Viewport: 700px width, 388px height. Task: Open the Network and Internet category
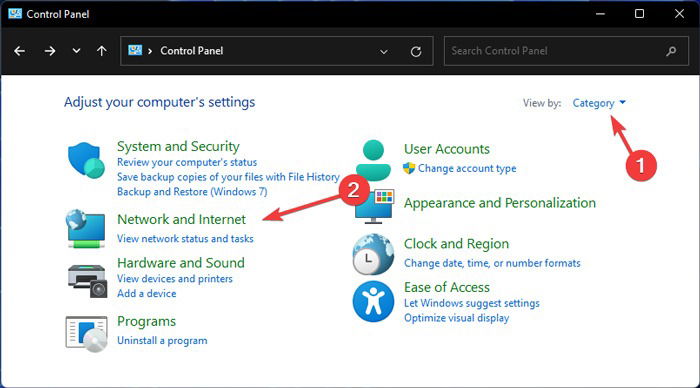click(x=181, y=219)
